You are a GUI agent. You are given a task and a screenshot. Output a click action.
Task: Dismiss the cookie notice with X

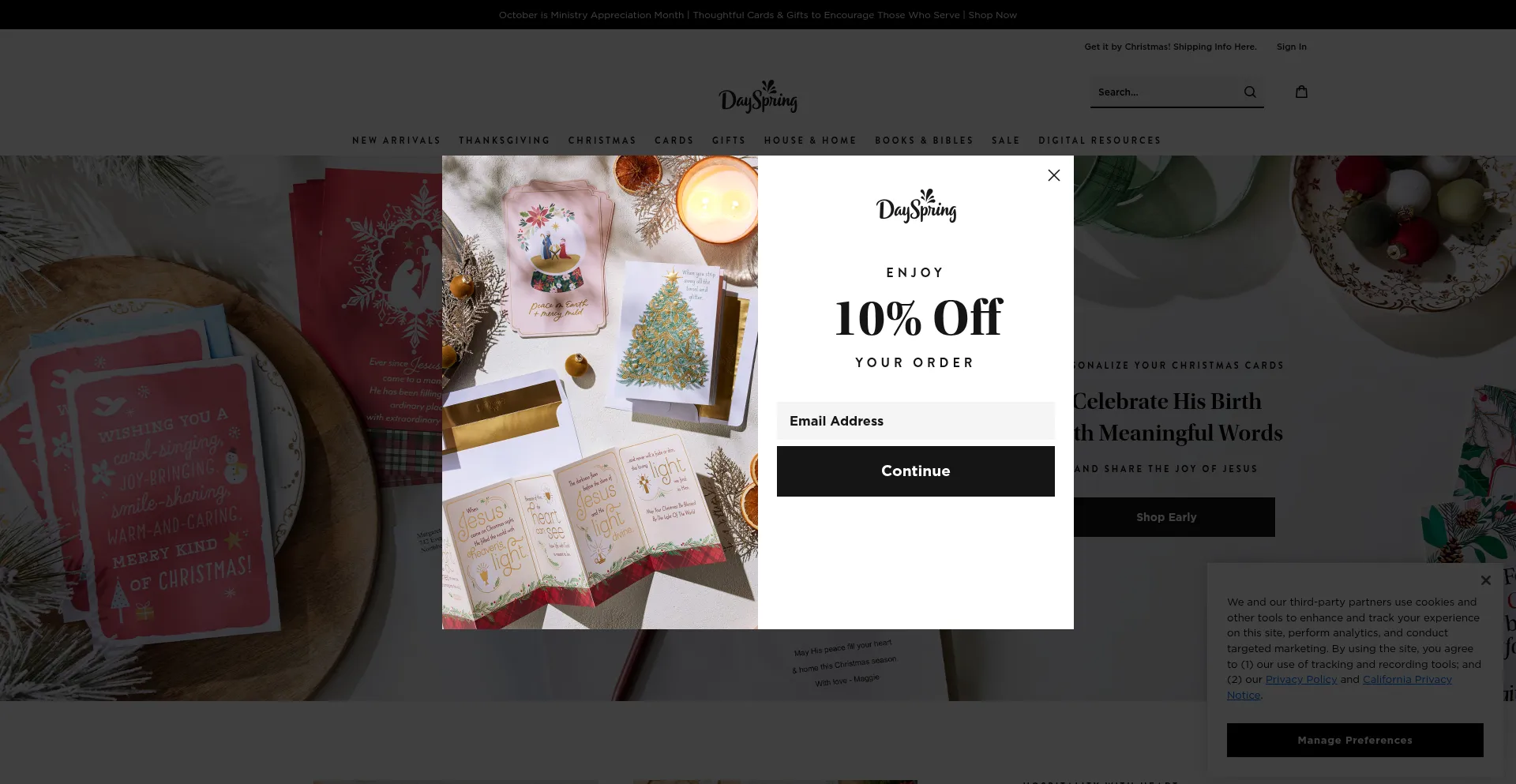[1485, 580]
